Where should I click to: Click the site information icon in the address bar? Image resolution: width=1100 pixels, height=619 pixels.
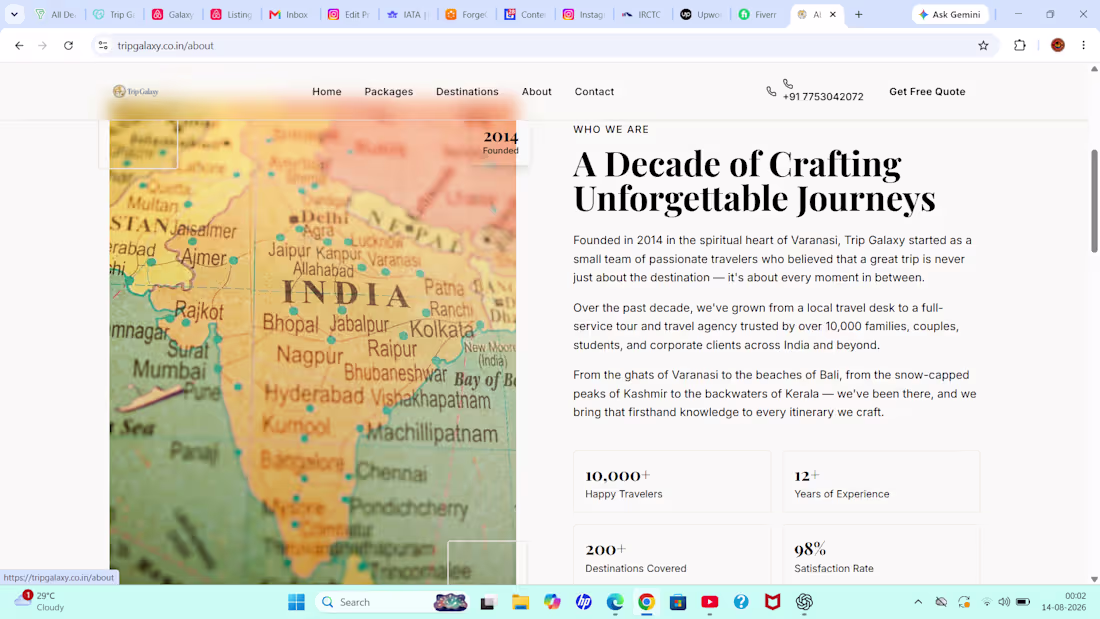tap(103, 46)
